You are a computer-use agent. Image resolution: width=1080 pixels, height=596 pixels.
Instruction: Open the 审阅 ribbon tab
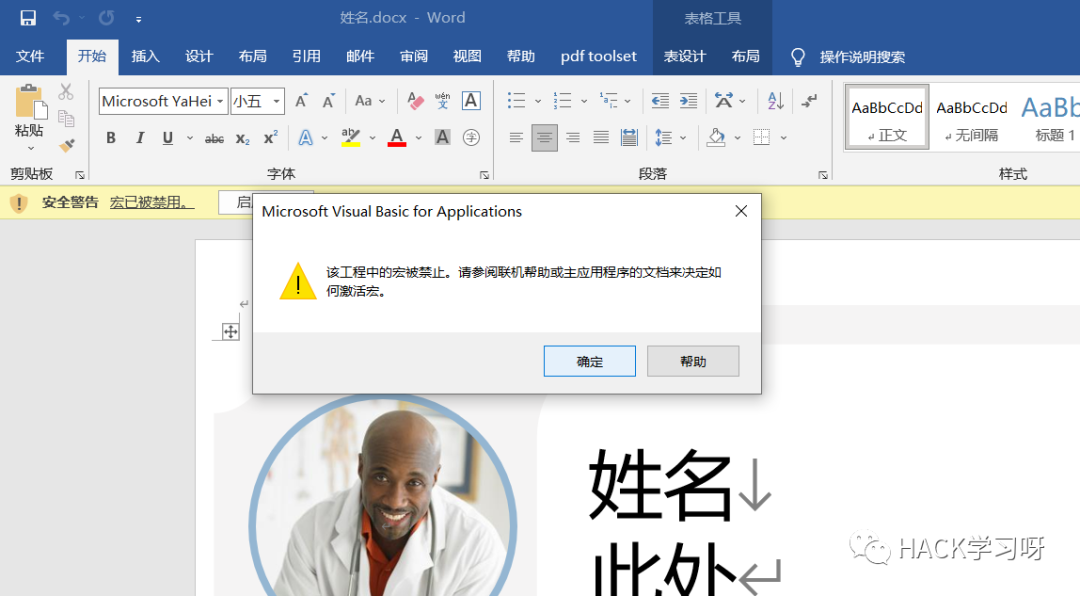(414, 56)
